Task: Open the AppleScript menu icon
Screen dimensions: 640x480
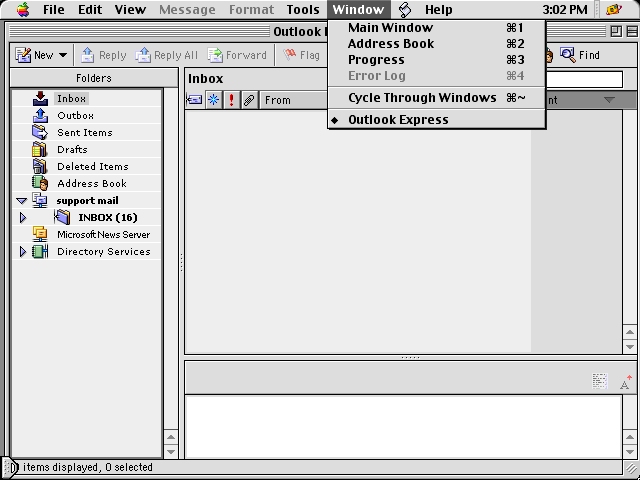Action: (405, 9)
